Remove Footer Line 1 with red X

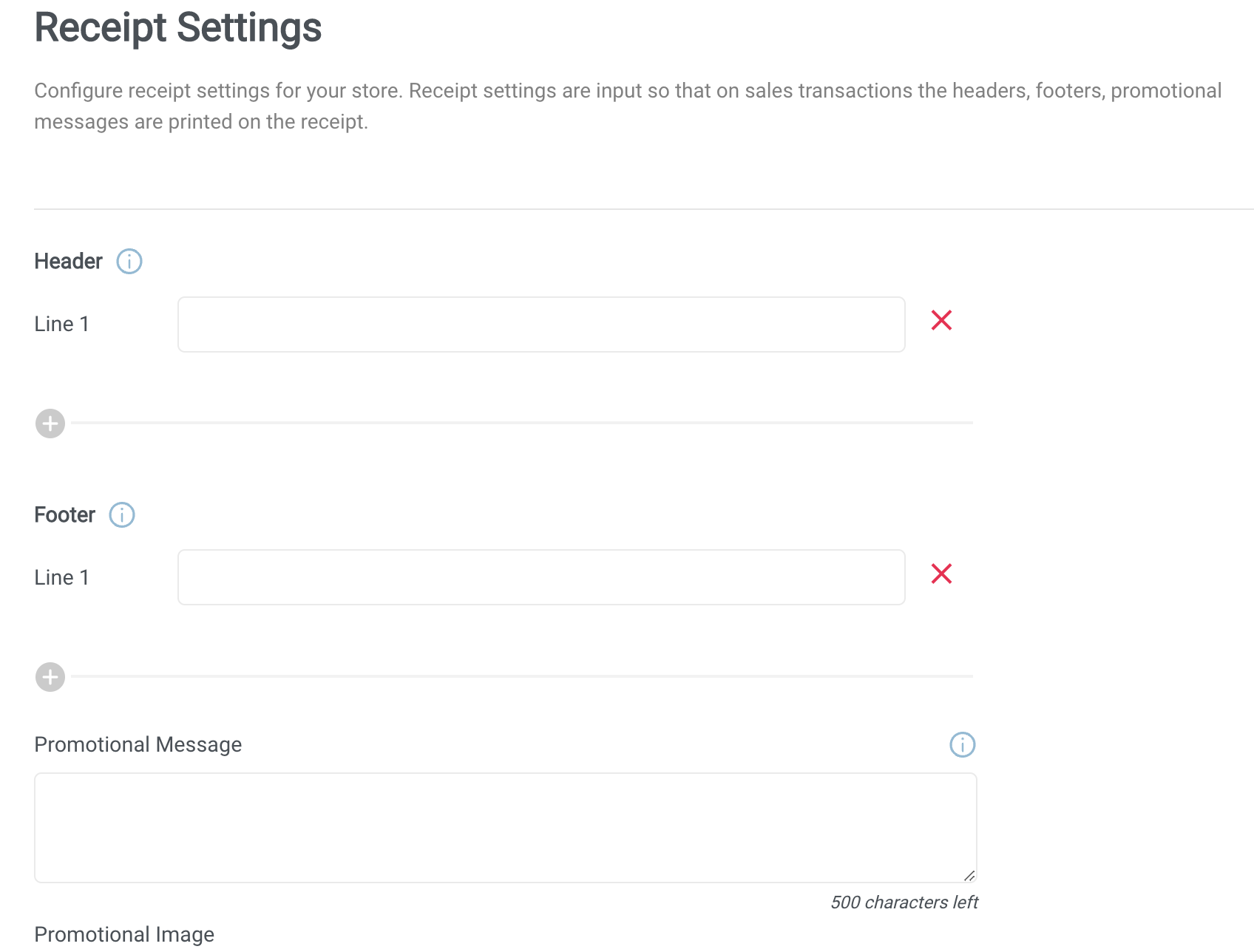tap(941, 574)
